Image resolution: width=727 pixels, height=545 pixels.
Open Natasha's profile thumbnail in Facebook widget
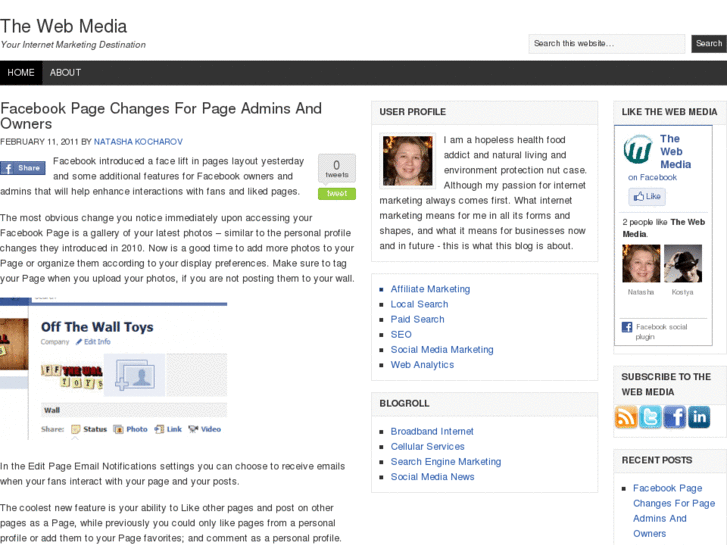pyautogui.click(x=641, y=263)
